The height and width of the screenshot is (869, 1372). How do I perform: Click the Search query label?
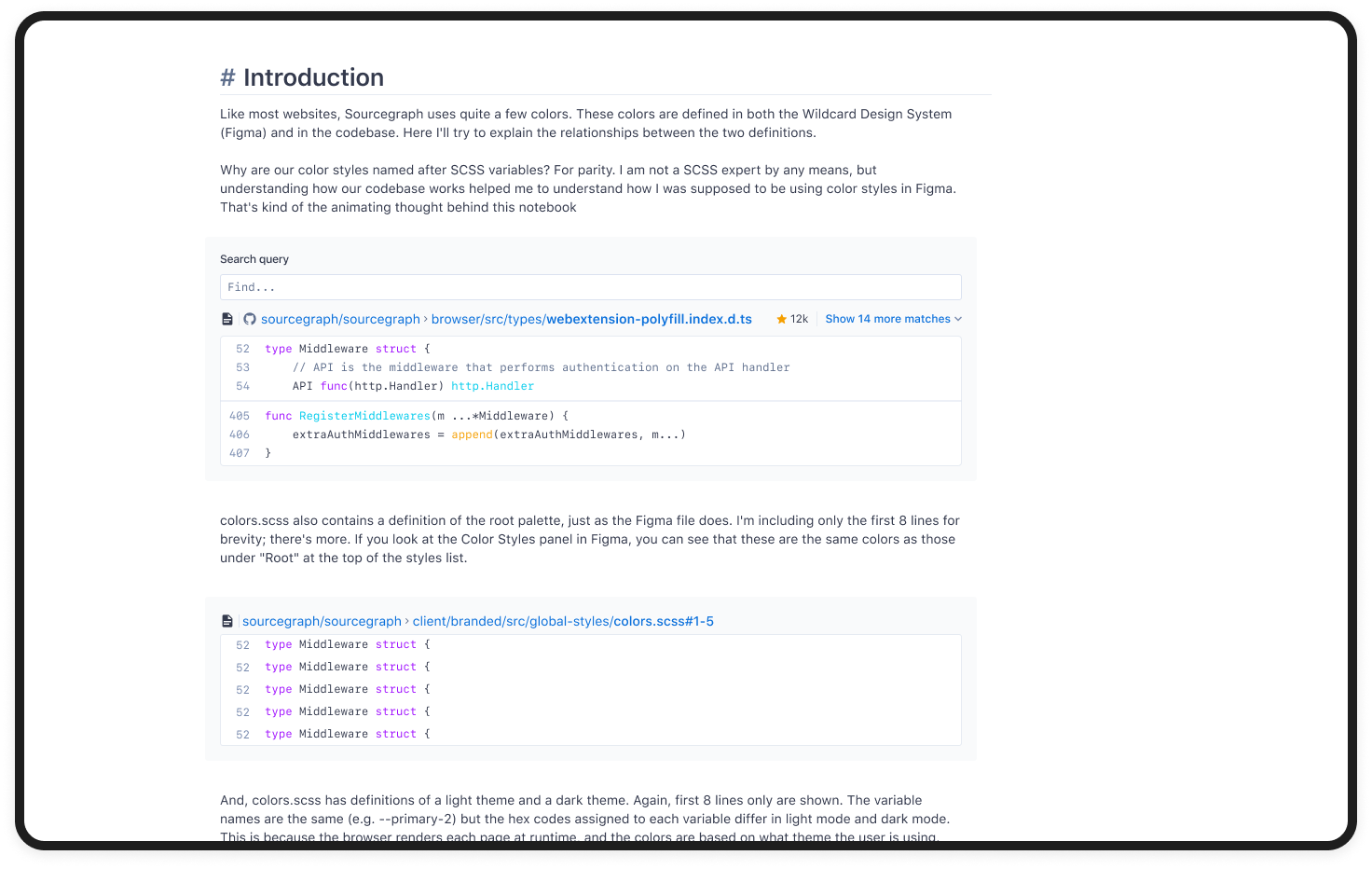[x=254, y=259]
